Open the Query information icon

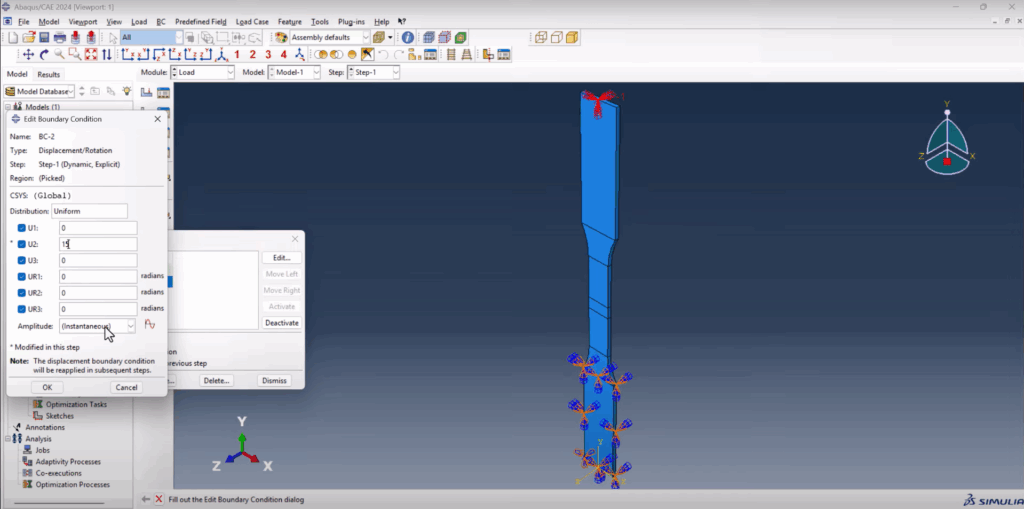point(408,37)
